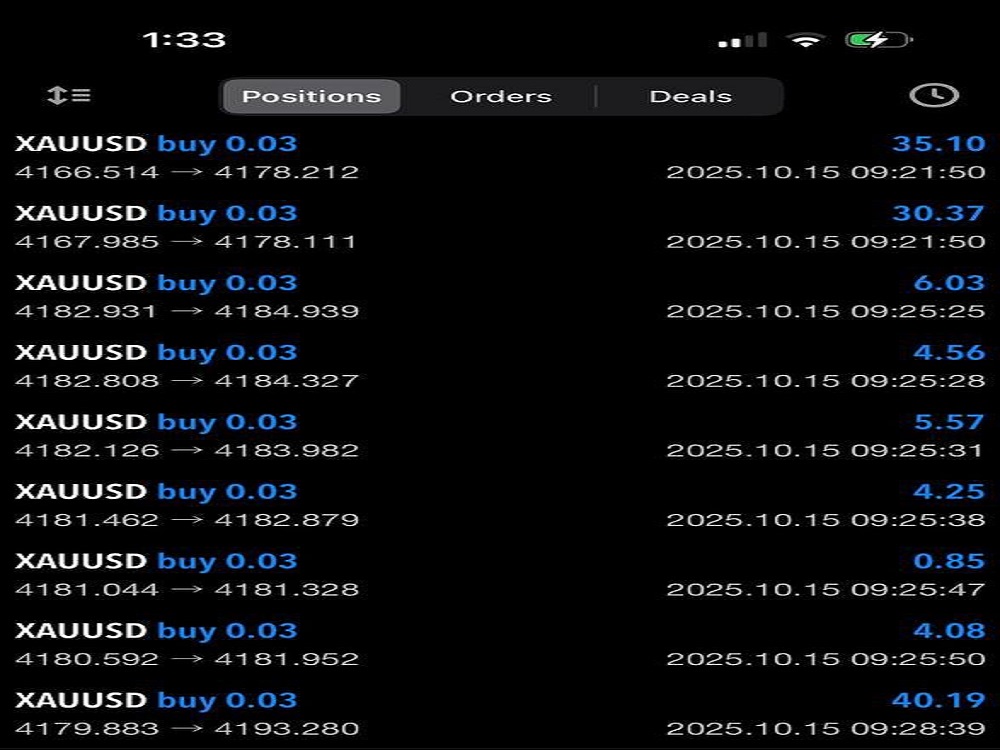
Task: Open position priced 4182.808 → 4184.327
Action: click(188, 381)
